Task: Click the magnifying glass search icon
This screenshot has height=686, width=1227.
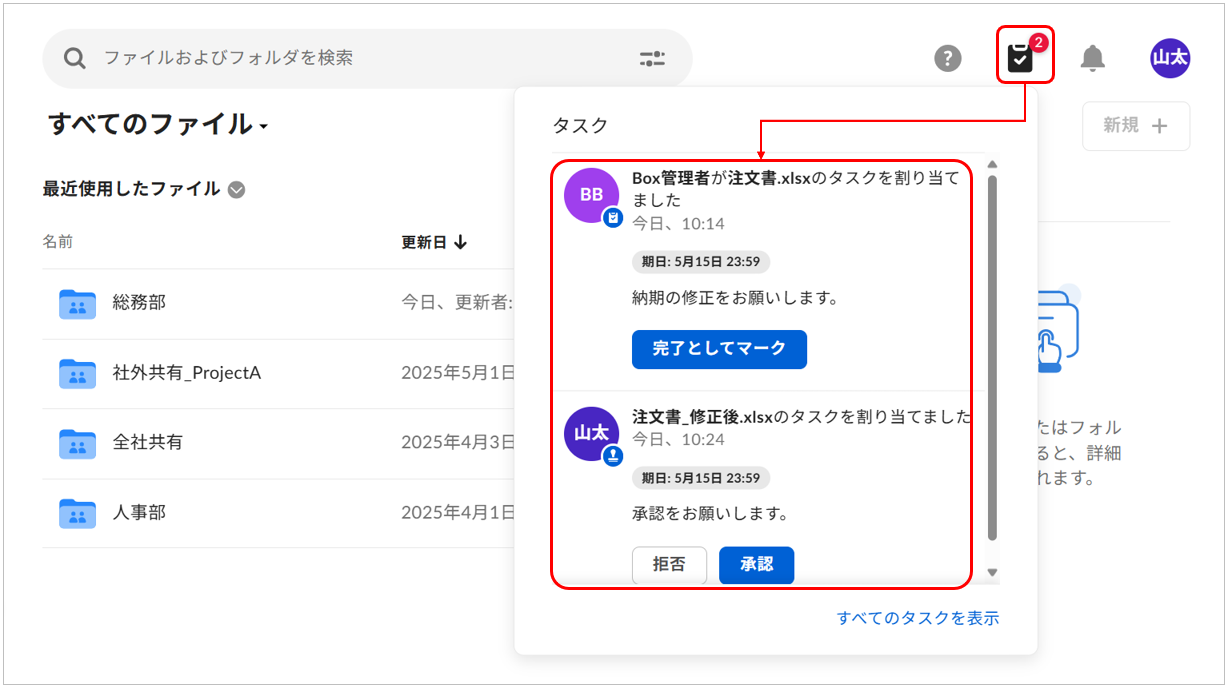Action: 75,58
